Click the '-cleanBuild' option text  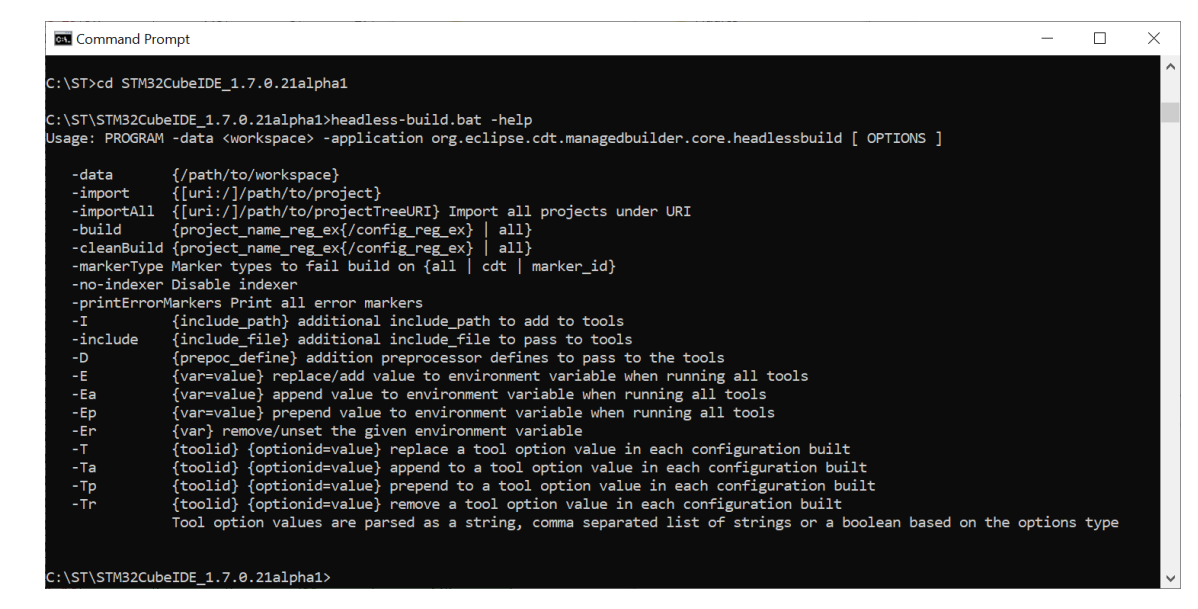click(117, 248)
